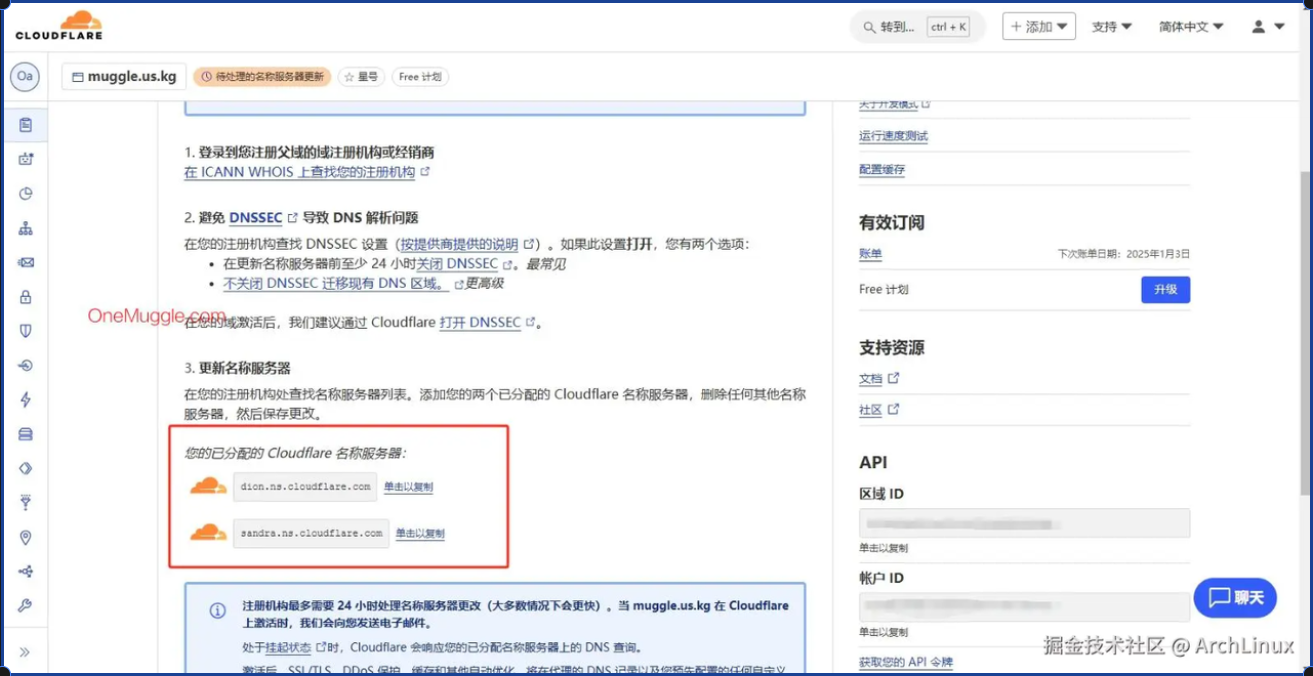Viewport: 1313px width, 676px height.
Task: Open the Workers Routes diamond sidebar icon
Action: 25,468
